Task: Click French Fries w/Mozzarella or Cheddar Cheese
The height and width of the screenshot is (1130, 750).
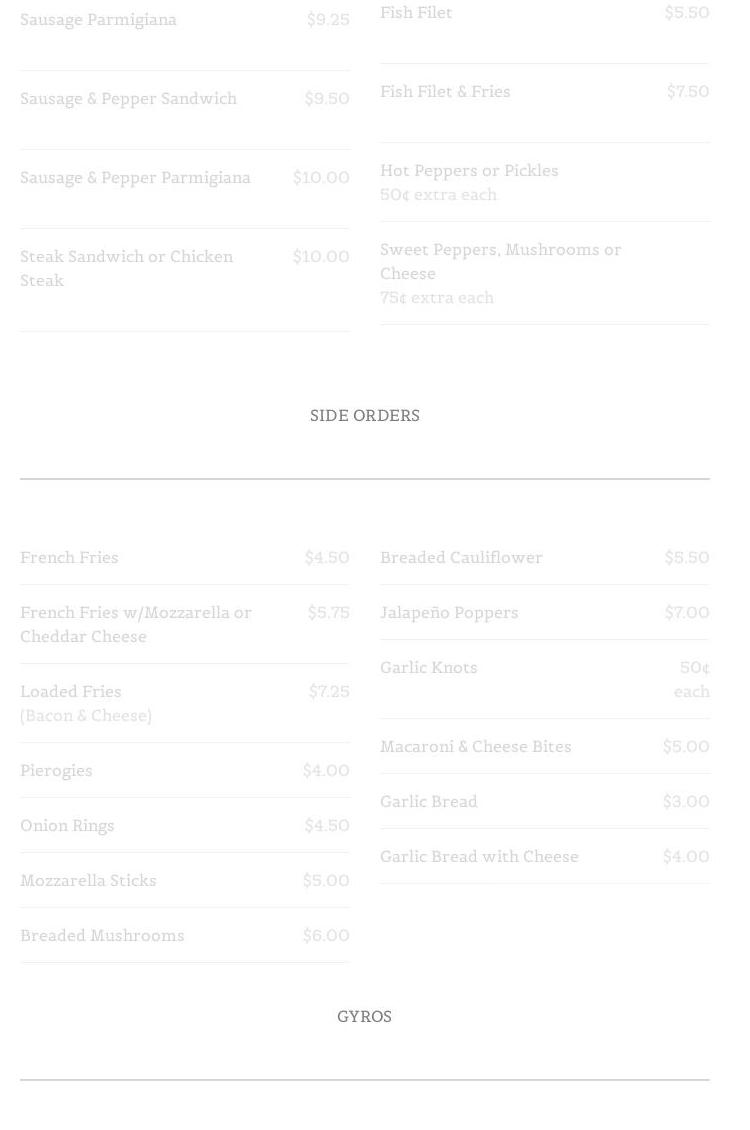Action: [x=136, y=624]
